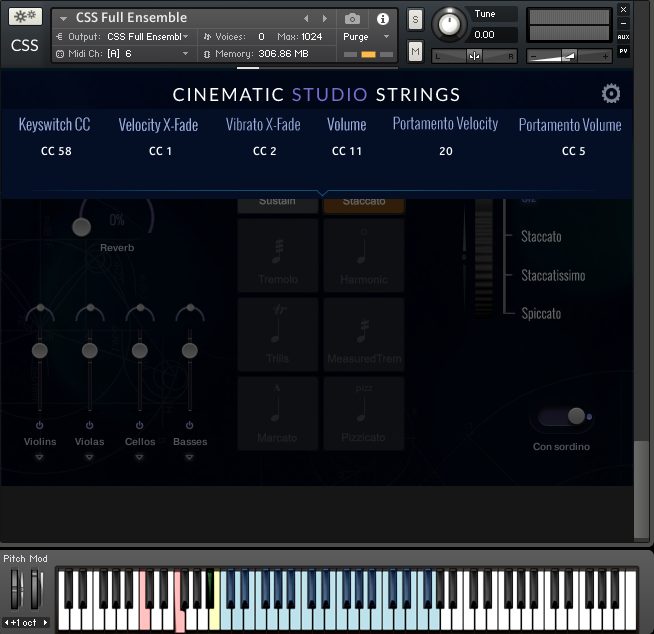Expand the Basses dropdown arrow
654x634 pixels.
(x=189, y=457)
